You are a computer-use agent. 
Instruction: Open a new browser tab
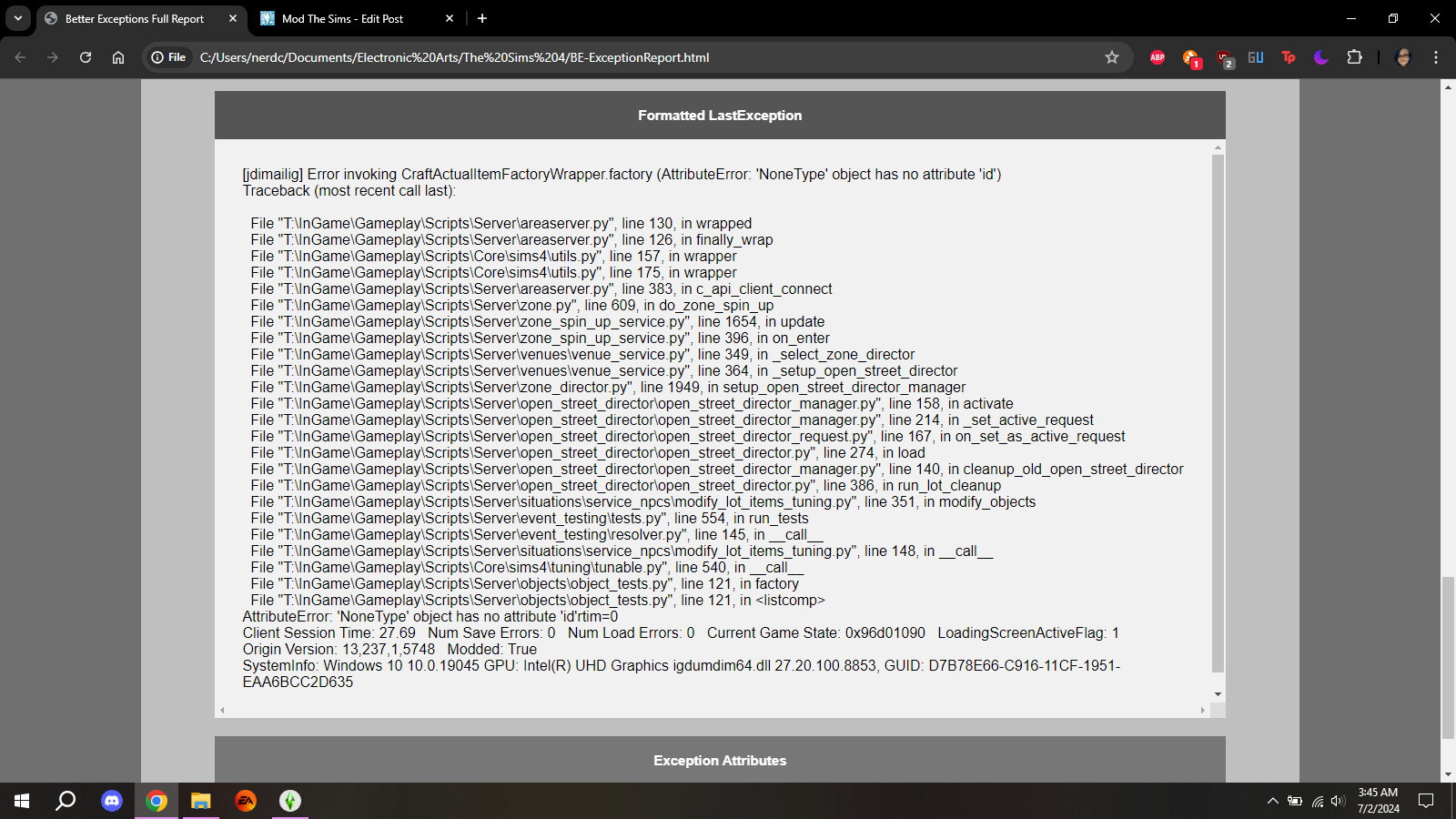482,18
